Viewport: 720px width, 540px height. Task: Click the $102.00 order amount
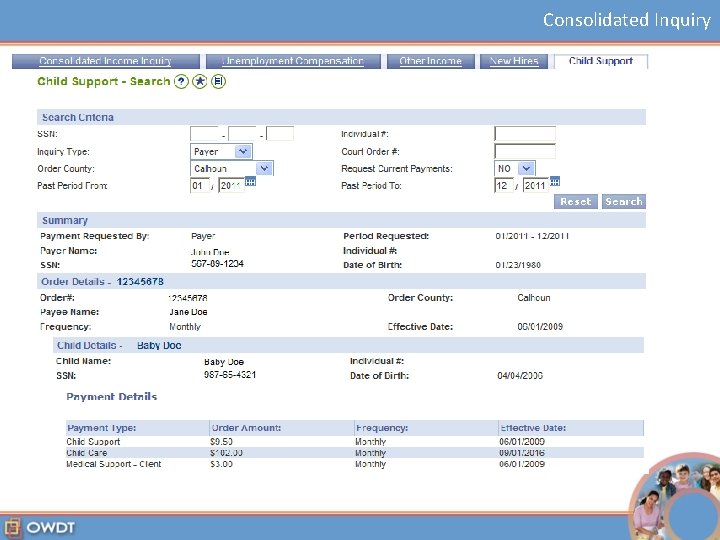[x=226, y=453]
